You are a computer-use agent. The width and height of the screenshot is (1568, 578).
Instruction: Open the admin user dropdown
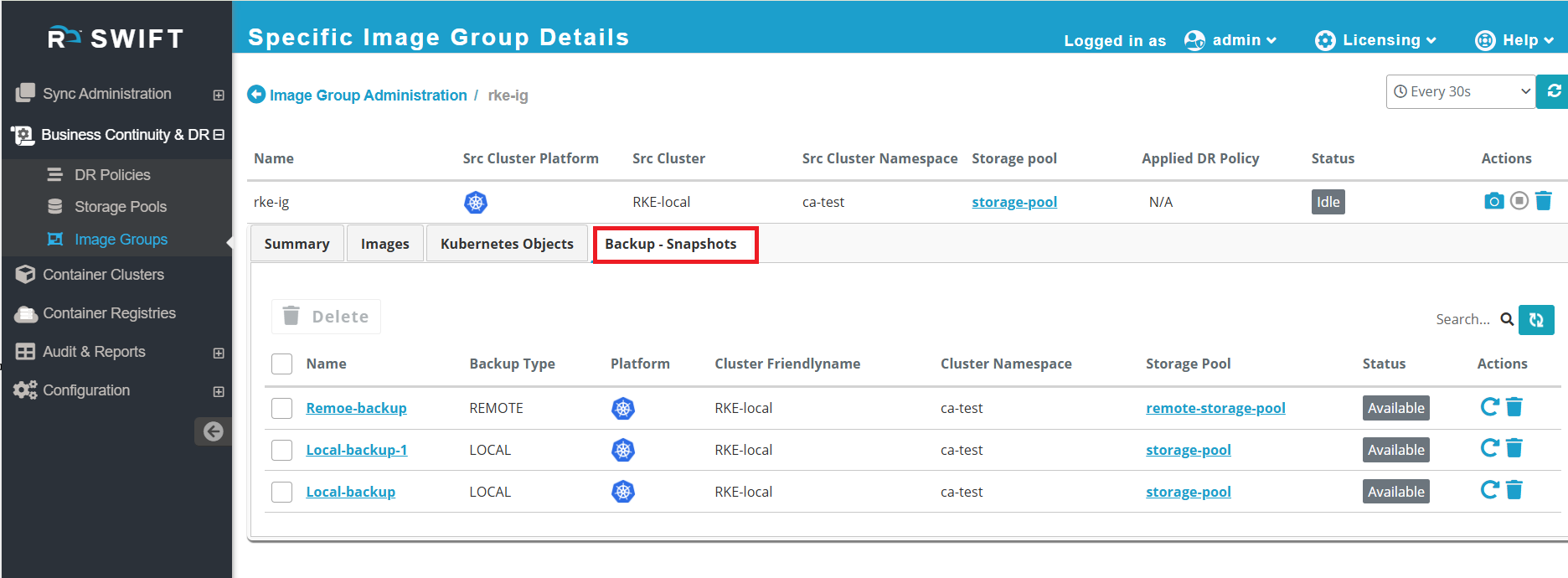click(1230, 40)
